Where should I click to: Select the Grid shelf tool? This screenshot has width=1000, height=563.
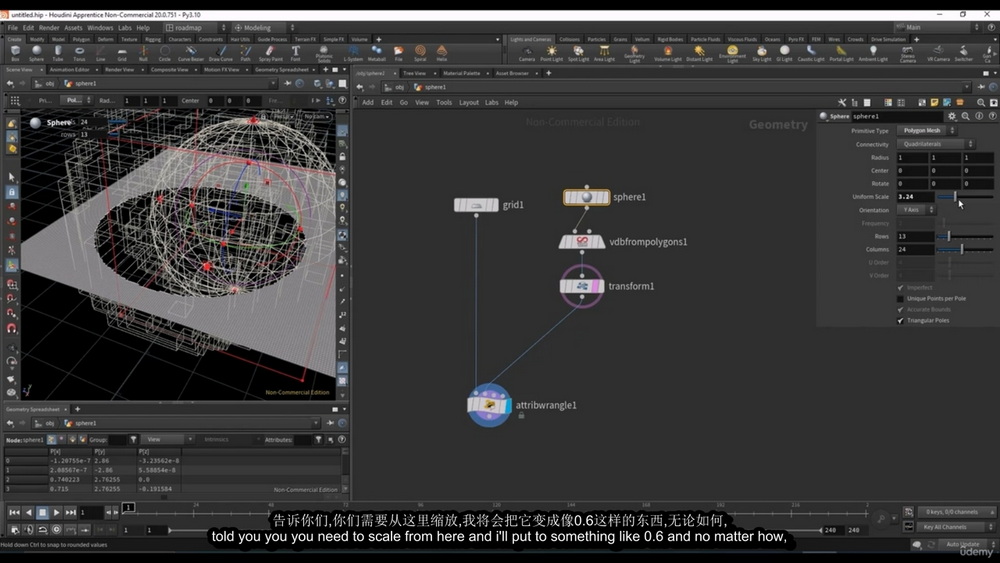122,53
